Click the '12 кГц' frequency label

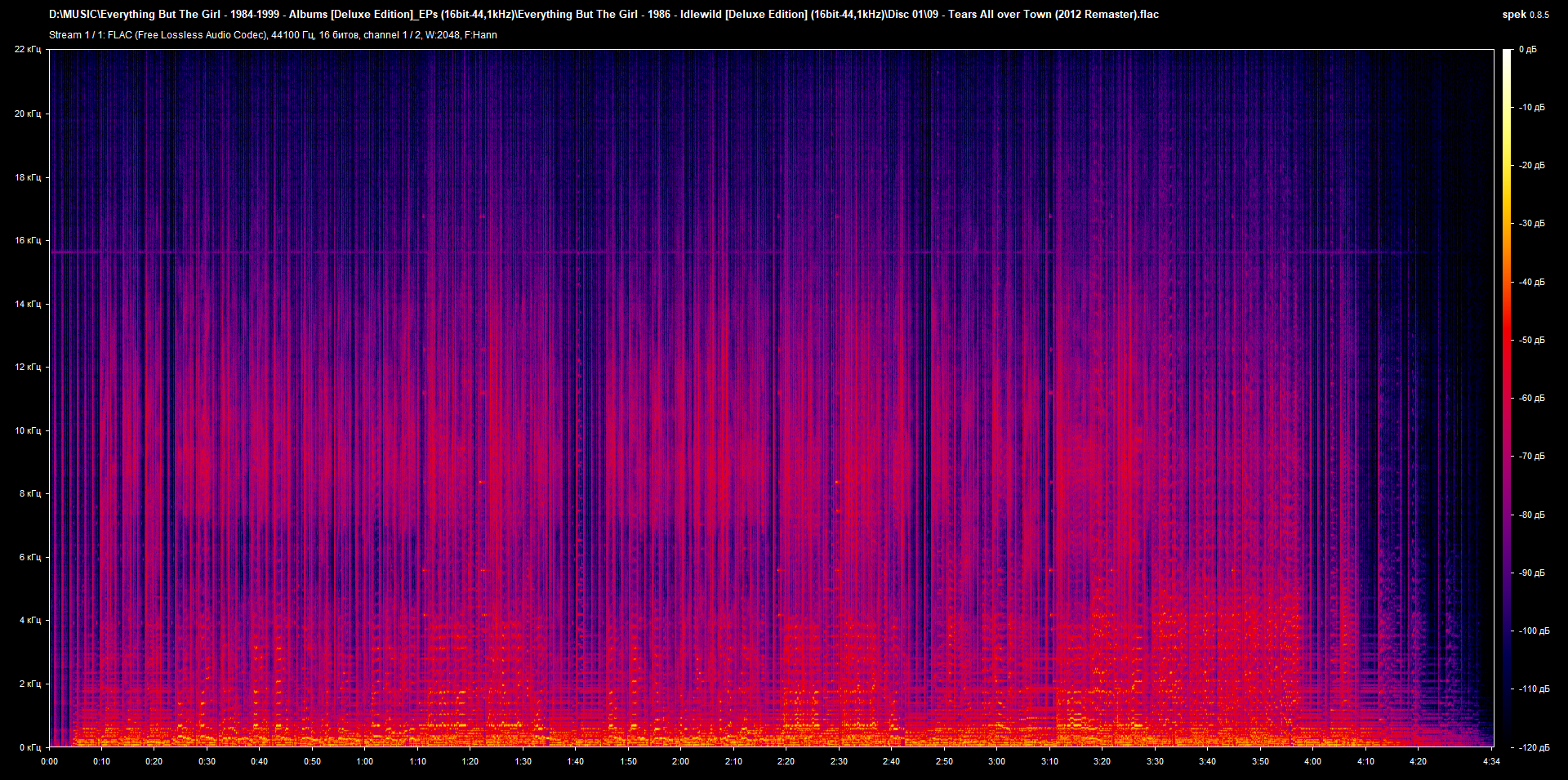28,367
